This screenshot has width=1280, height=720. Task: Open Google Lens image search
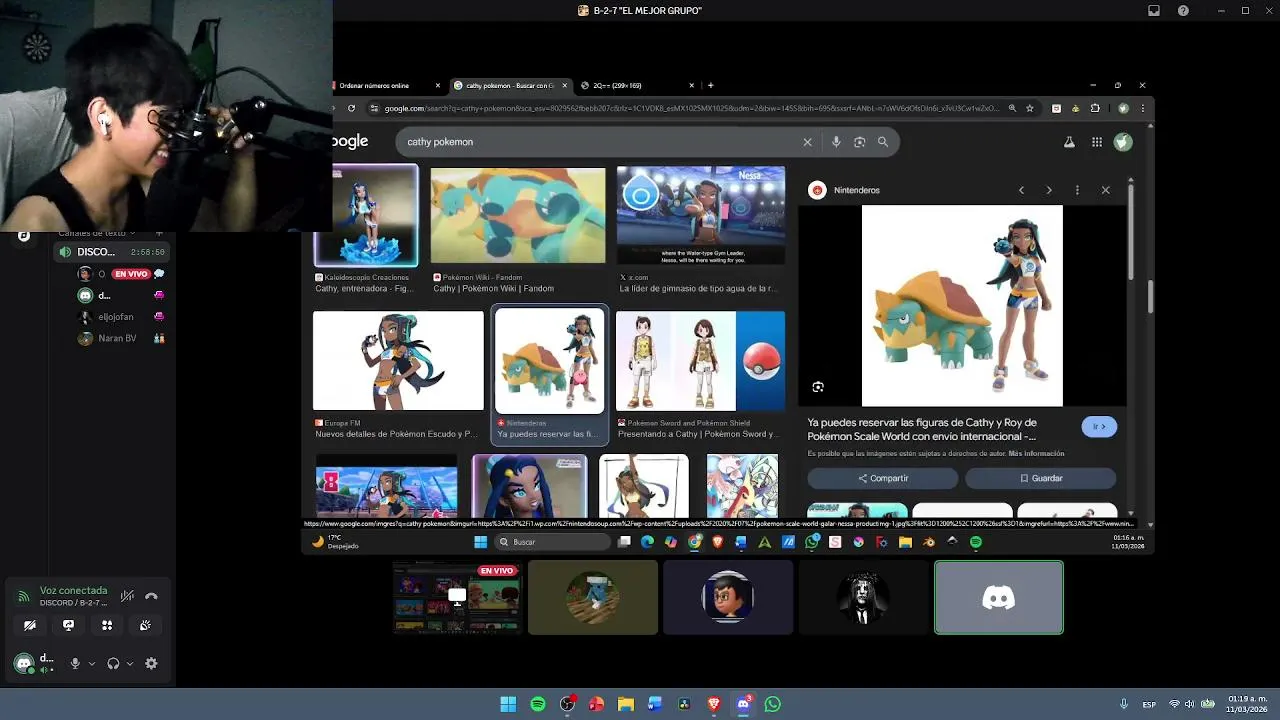coord(859,142)
